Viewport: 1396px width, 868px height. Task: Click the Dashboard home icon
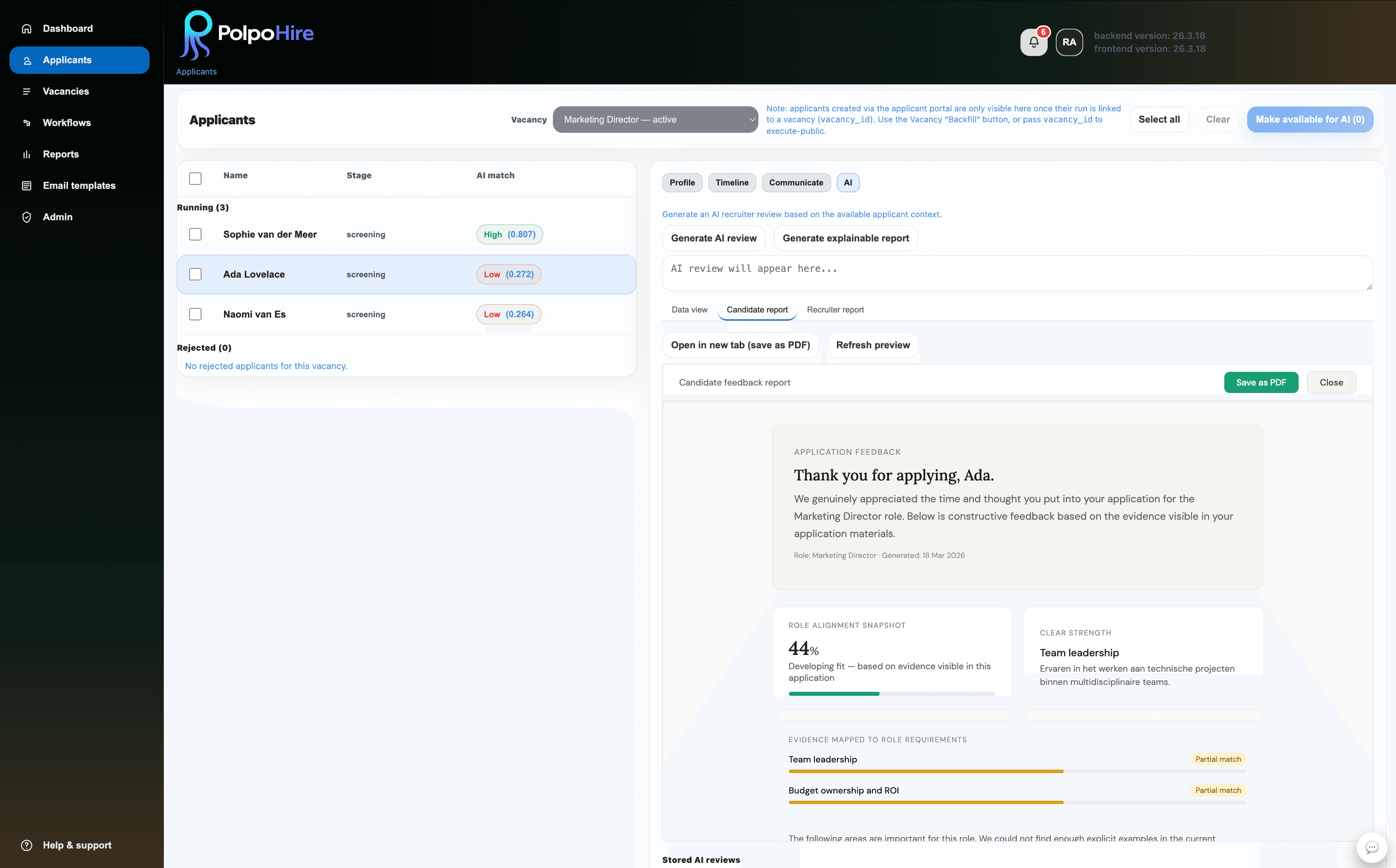tap(27, 29)
